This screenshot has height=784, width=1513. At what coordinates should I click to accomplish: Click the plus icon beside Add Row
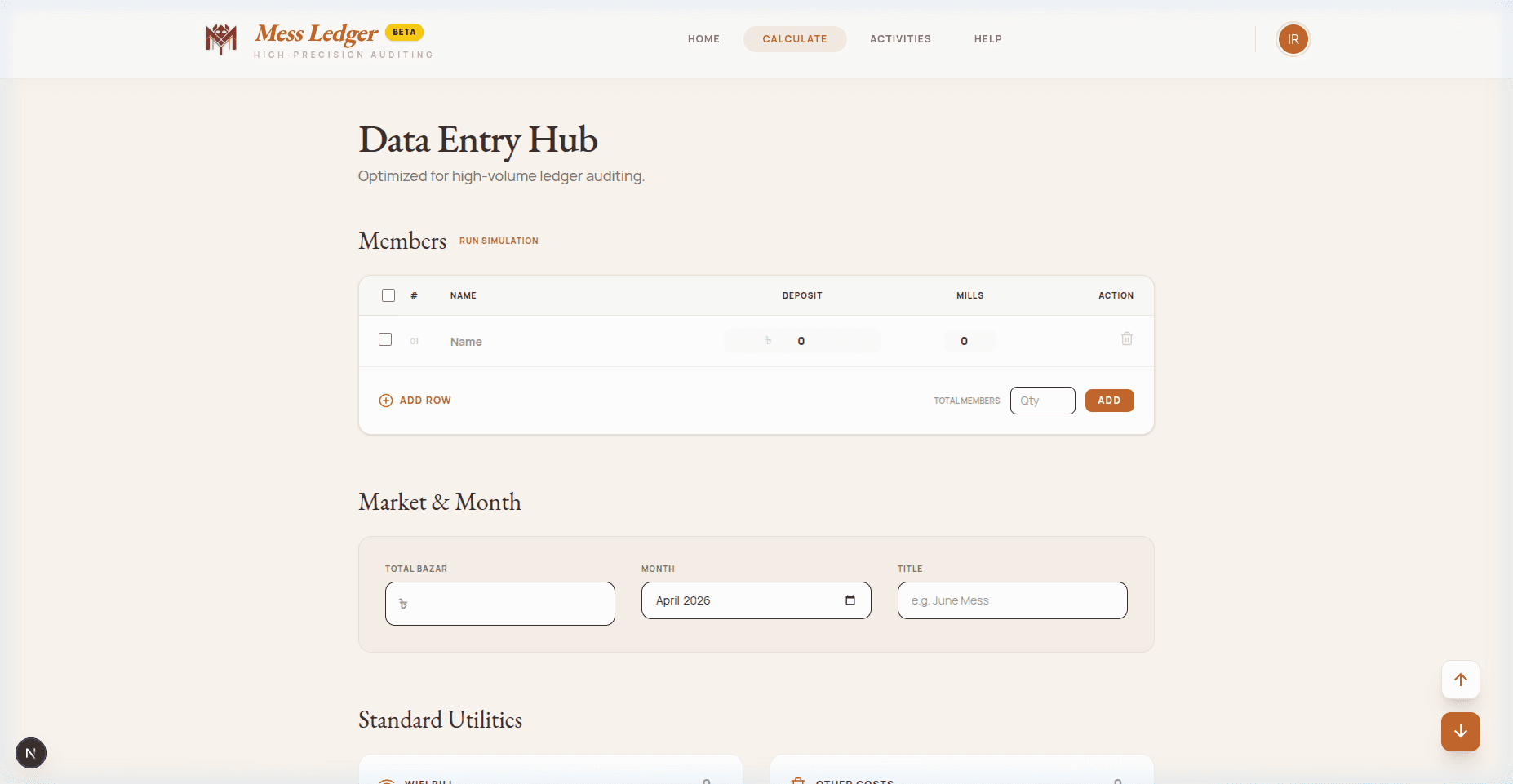click(x=385, y=401)
